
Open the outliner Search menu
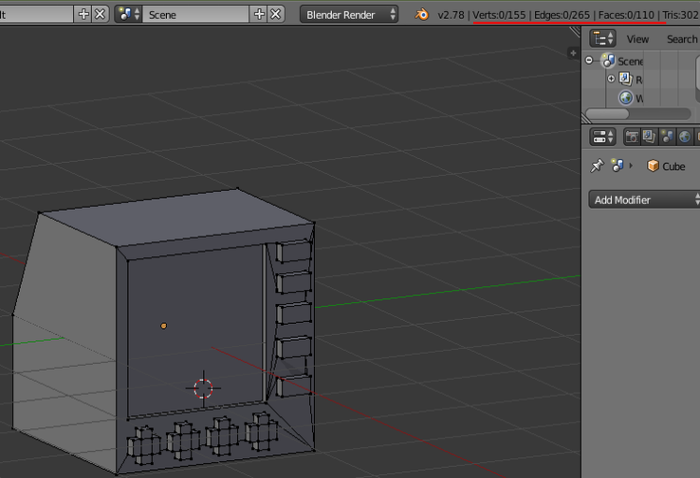[681, 39]
